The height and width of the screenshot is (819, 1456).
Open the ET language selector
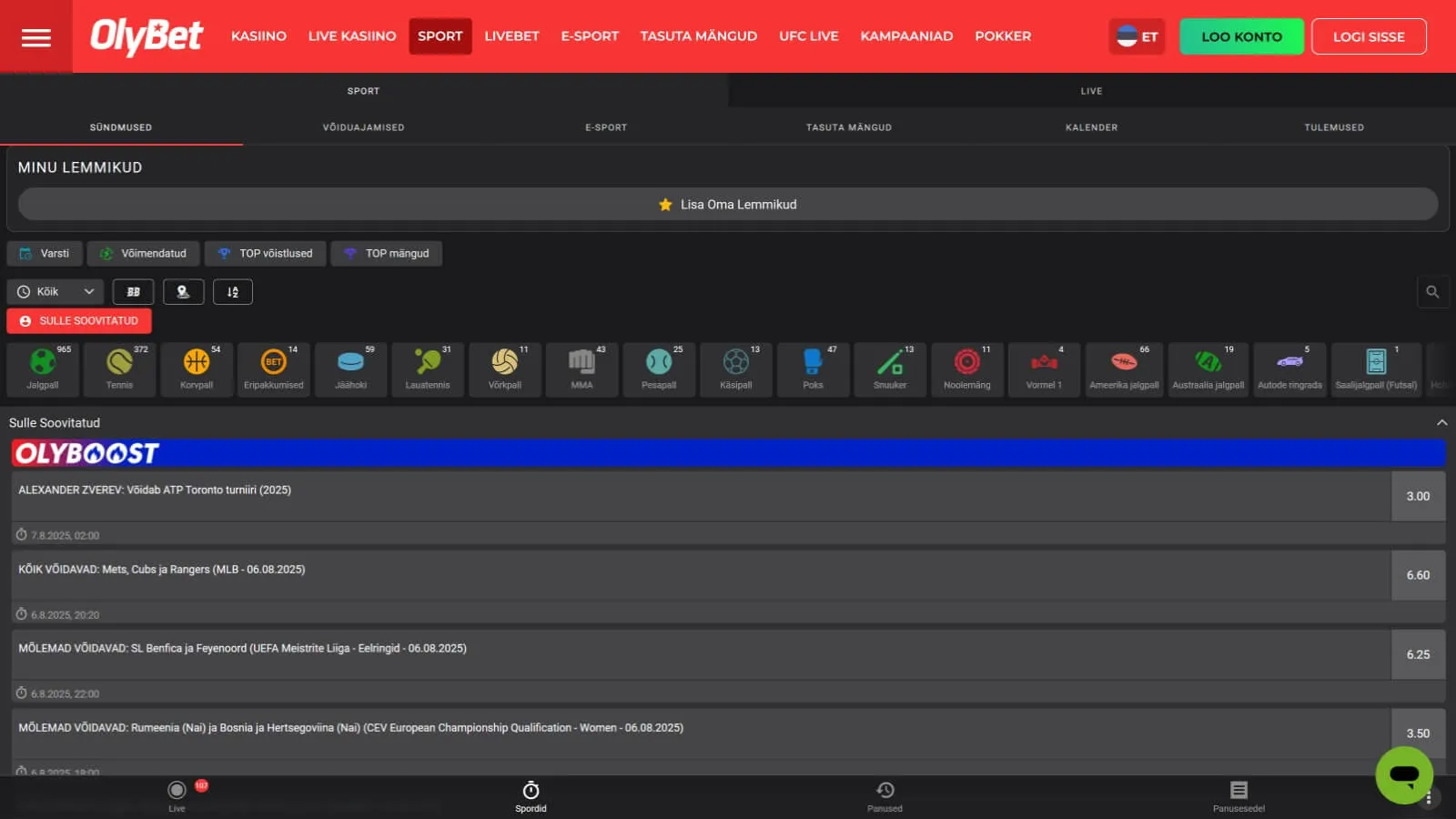[1137, 36]
